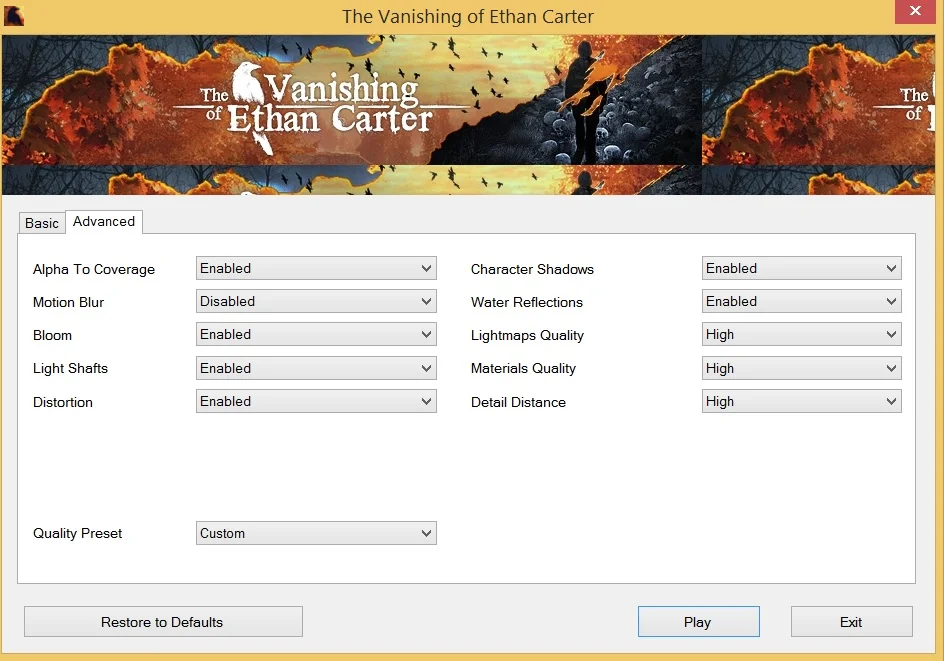Click the 'Quality Preset' label
This screenshot has height=661, width=944.
pyautogui.click(x=78, y=533)
